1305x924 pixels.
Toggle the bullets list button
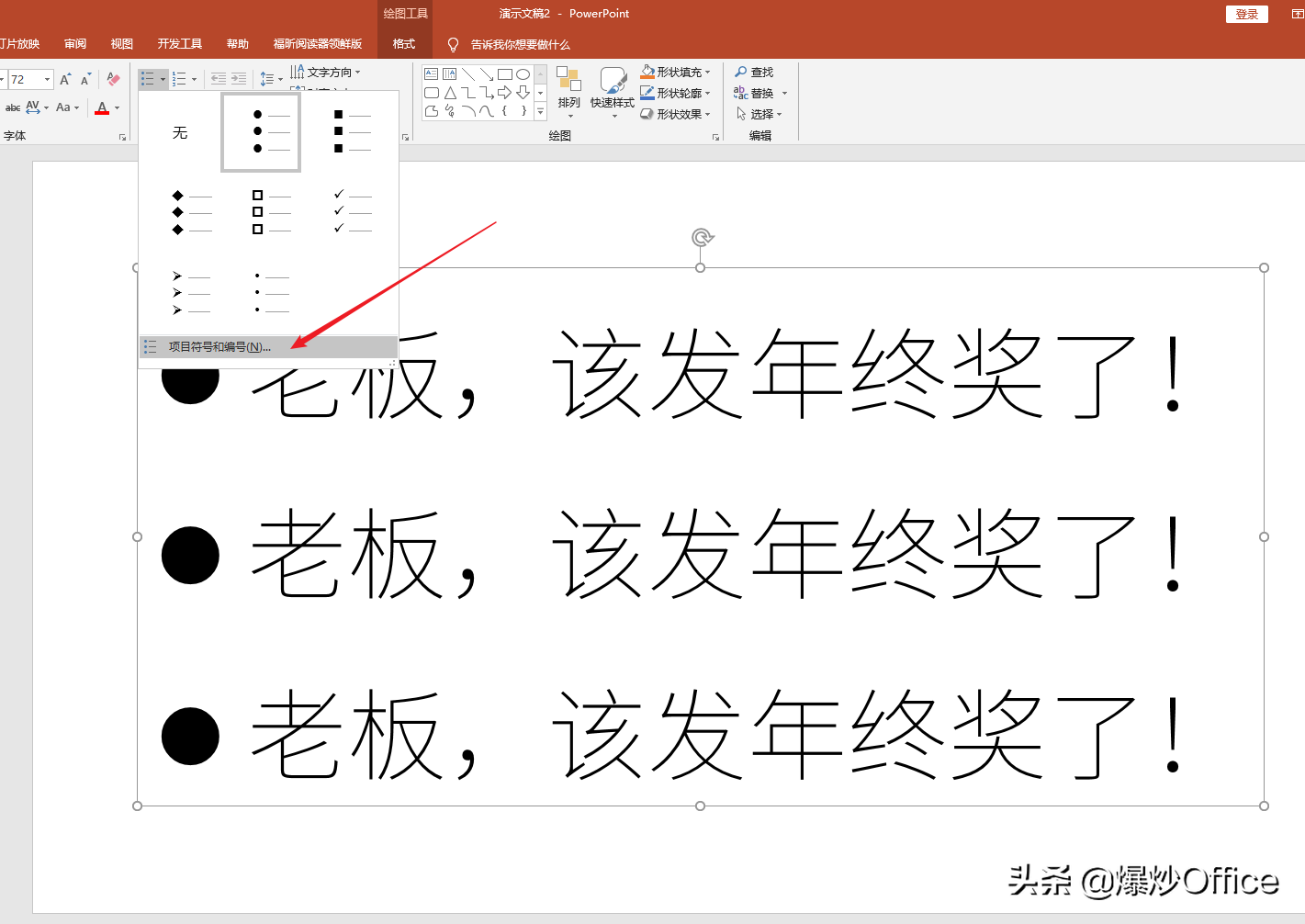coord(148,79)
